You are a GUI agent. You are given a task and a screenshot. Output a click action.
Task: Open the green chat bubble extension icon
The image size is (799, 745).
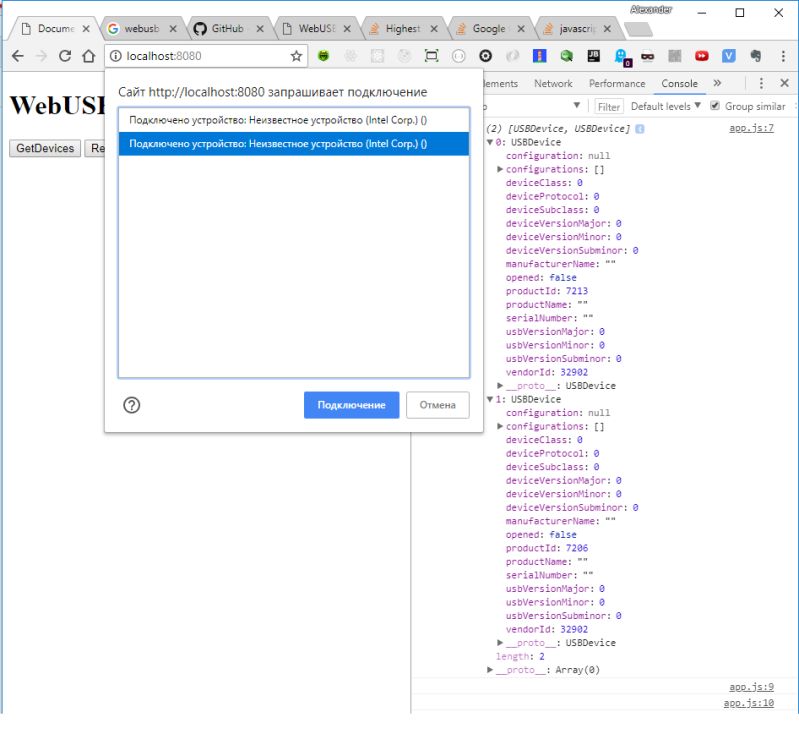567,56
